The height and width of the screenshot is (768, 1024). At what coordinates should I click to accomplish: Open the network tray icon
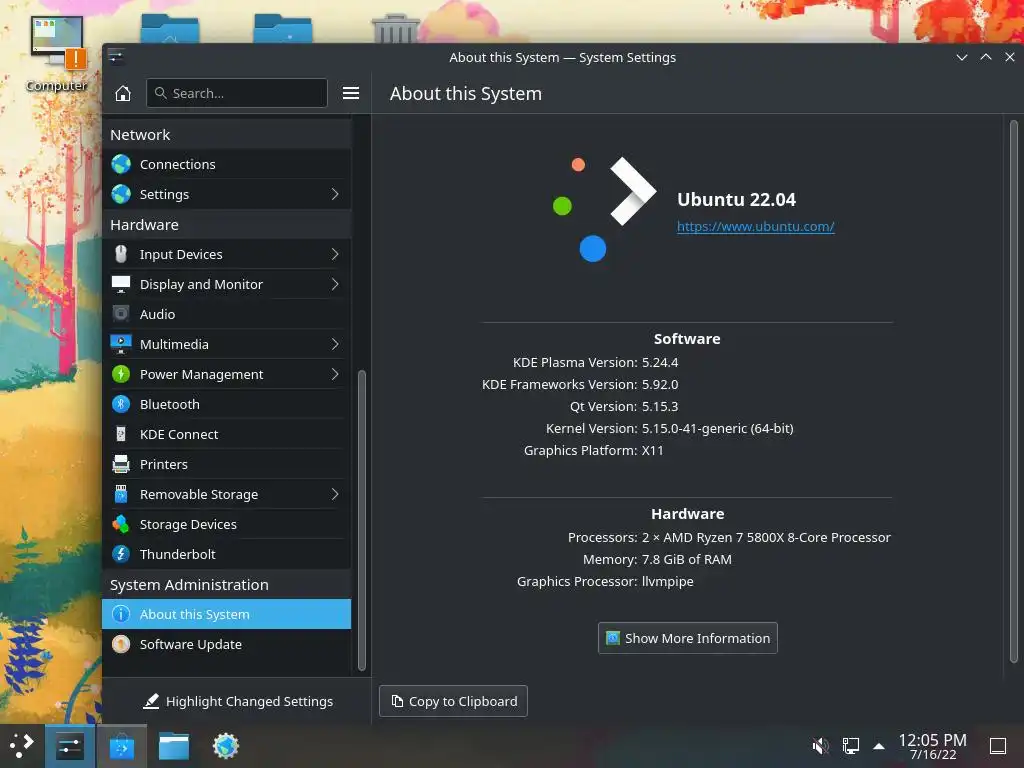tap(850, 746)
